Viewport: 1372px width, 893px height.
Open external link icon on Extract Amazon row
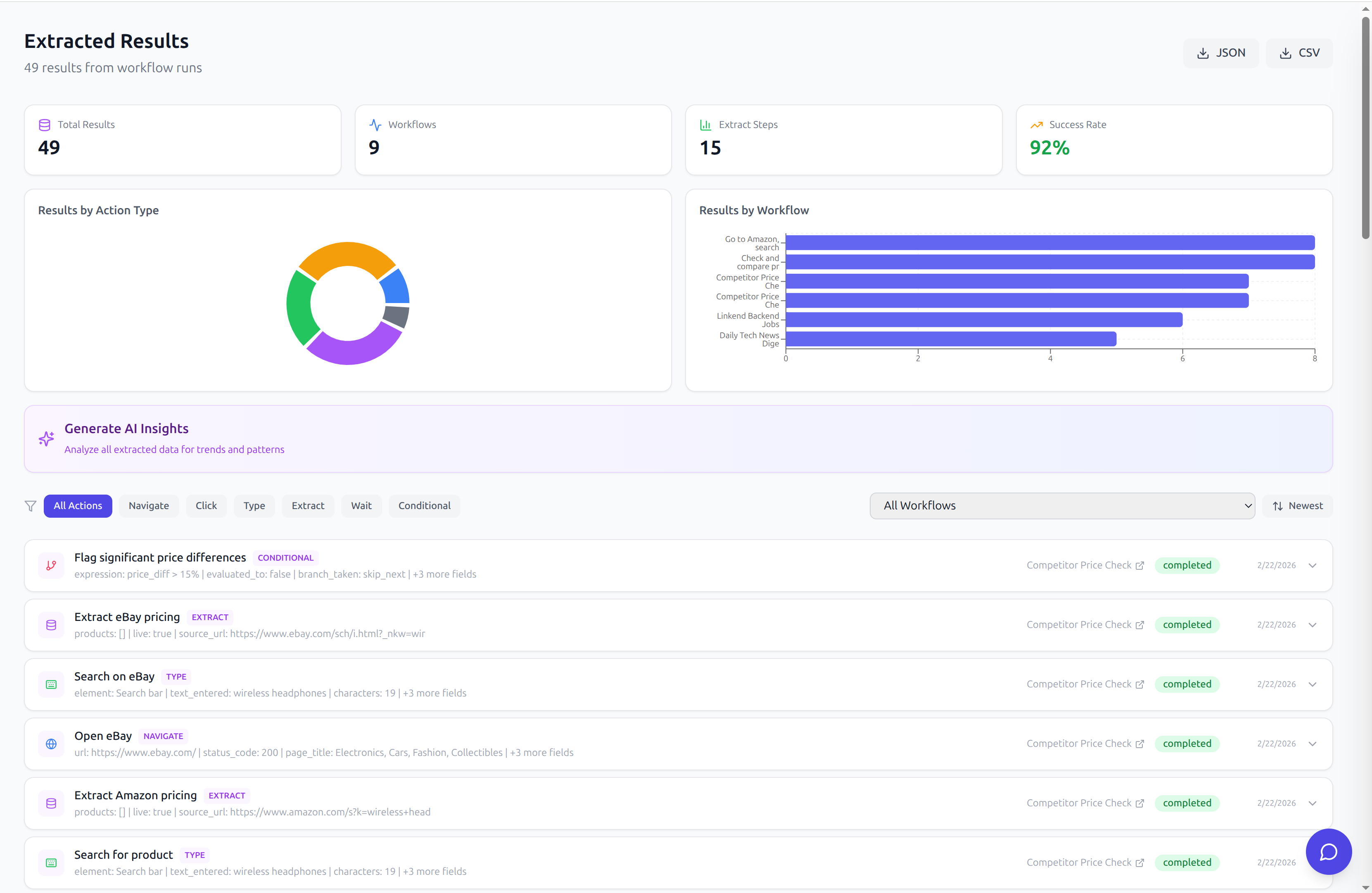click(1139, 803)
